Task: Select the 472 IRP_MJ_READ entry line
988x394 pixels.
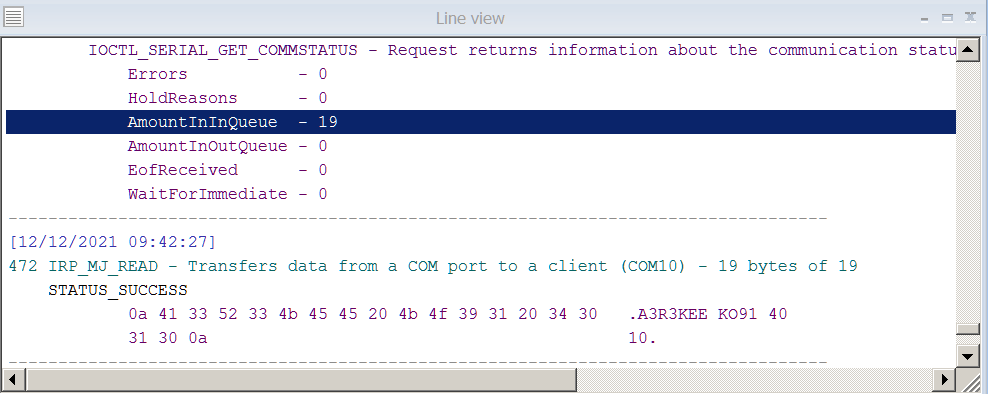Action: 434,266
